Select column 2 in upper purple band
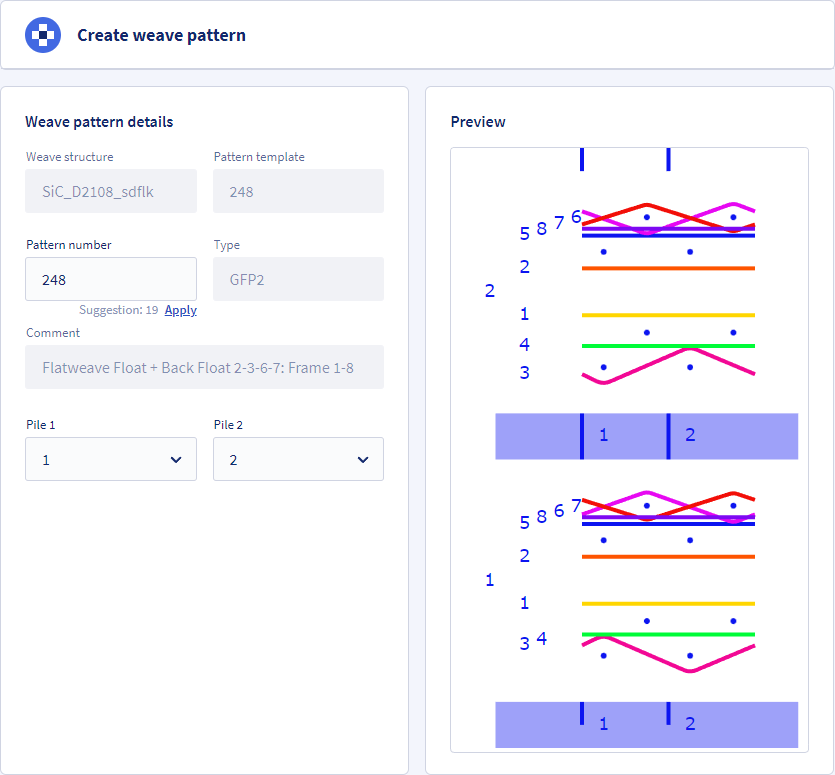 click(690, 435)
